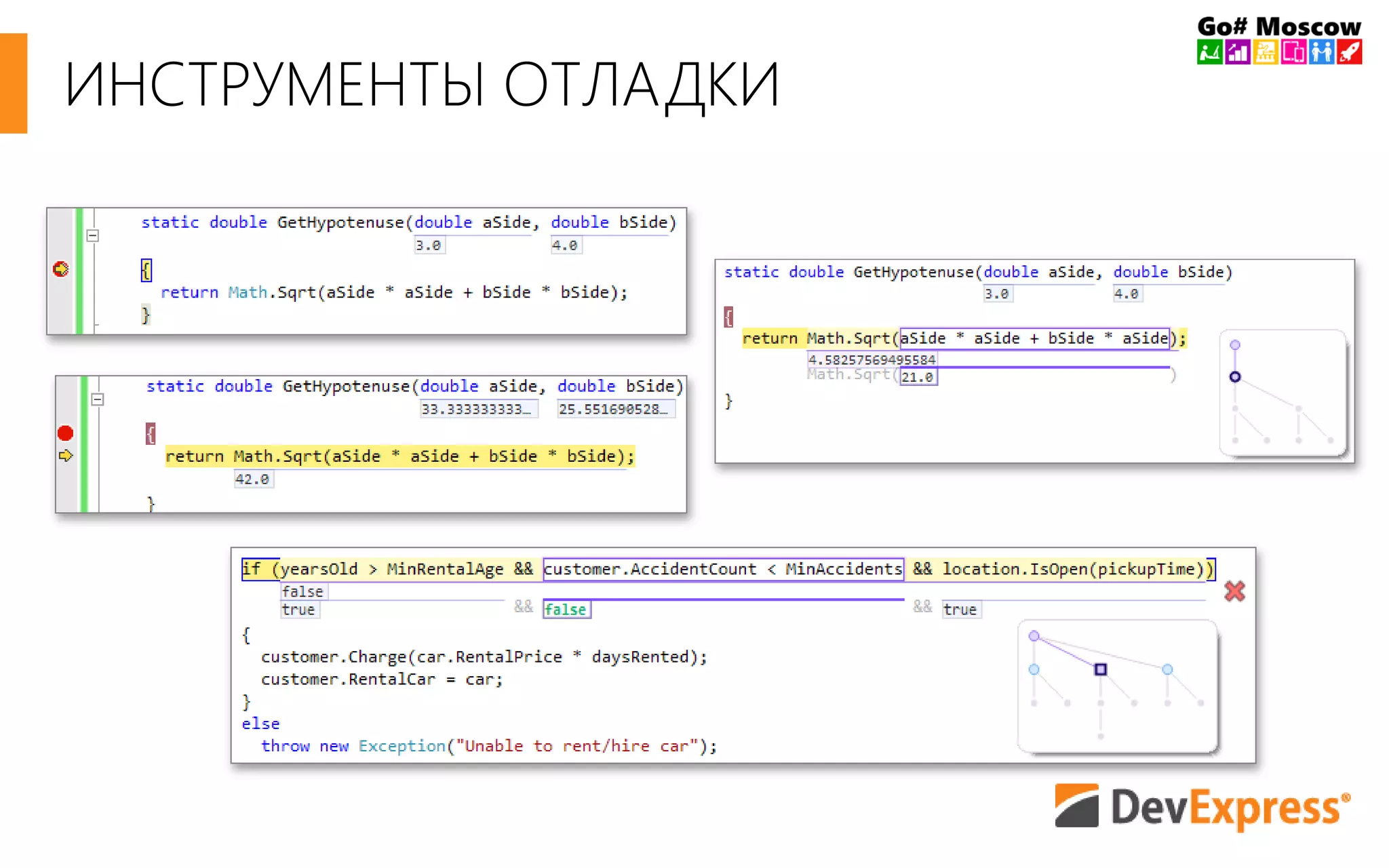Image resolution: width=1389 pixels, height=868 pixels.
Task: Click the magenta devices icon in logo
Action: [1293, 52]
